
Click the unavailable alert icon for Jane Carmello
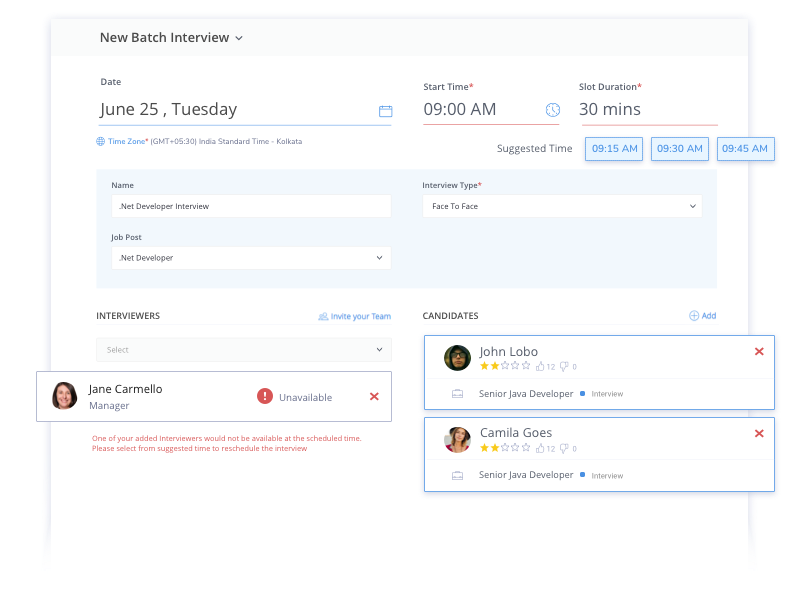265,396
